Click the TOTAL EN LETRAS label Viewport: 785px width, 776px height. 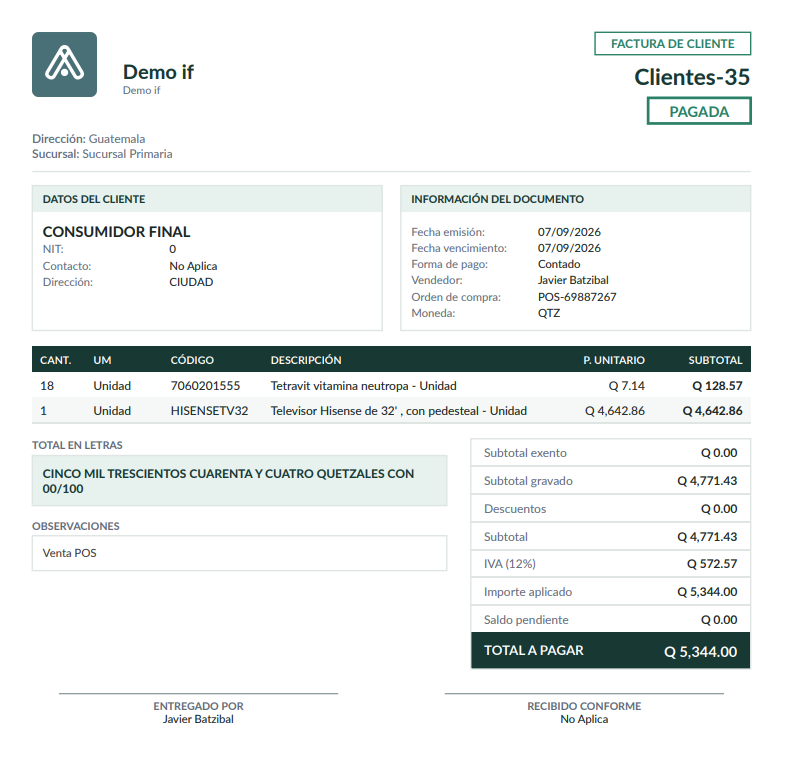pos(77,446)
